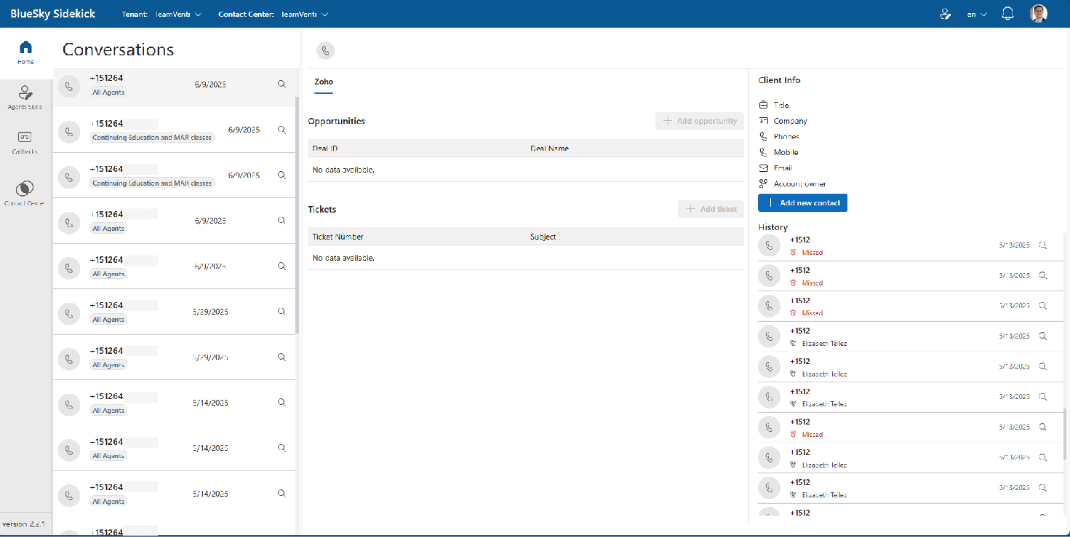Click search icon on the highlighted conversation

pos(281,85)
